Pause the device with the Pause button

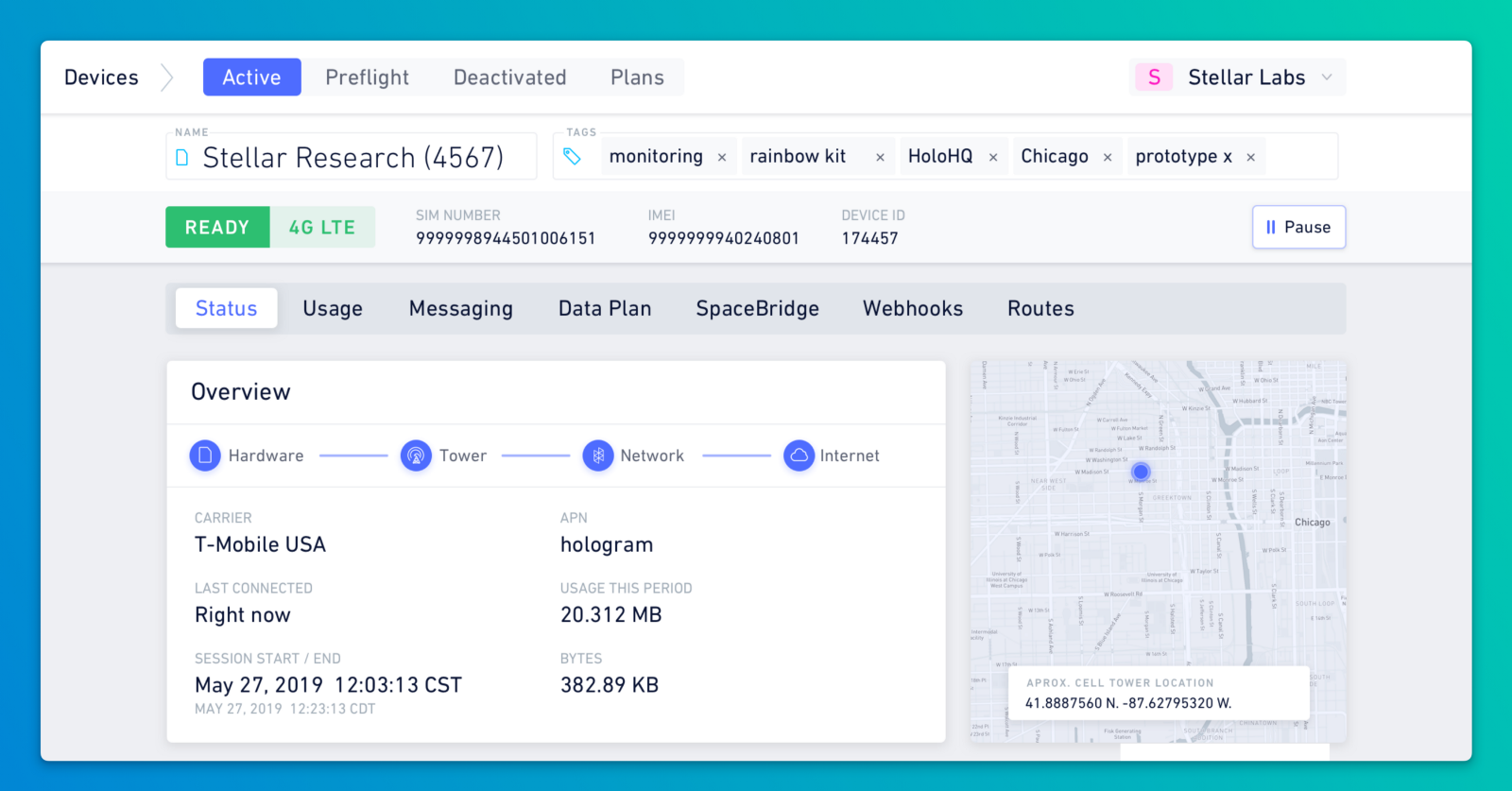tap(1298, 227)
